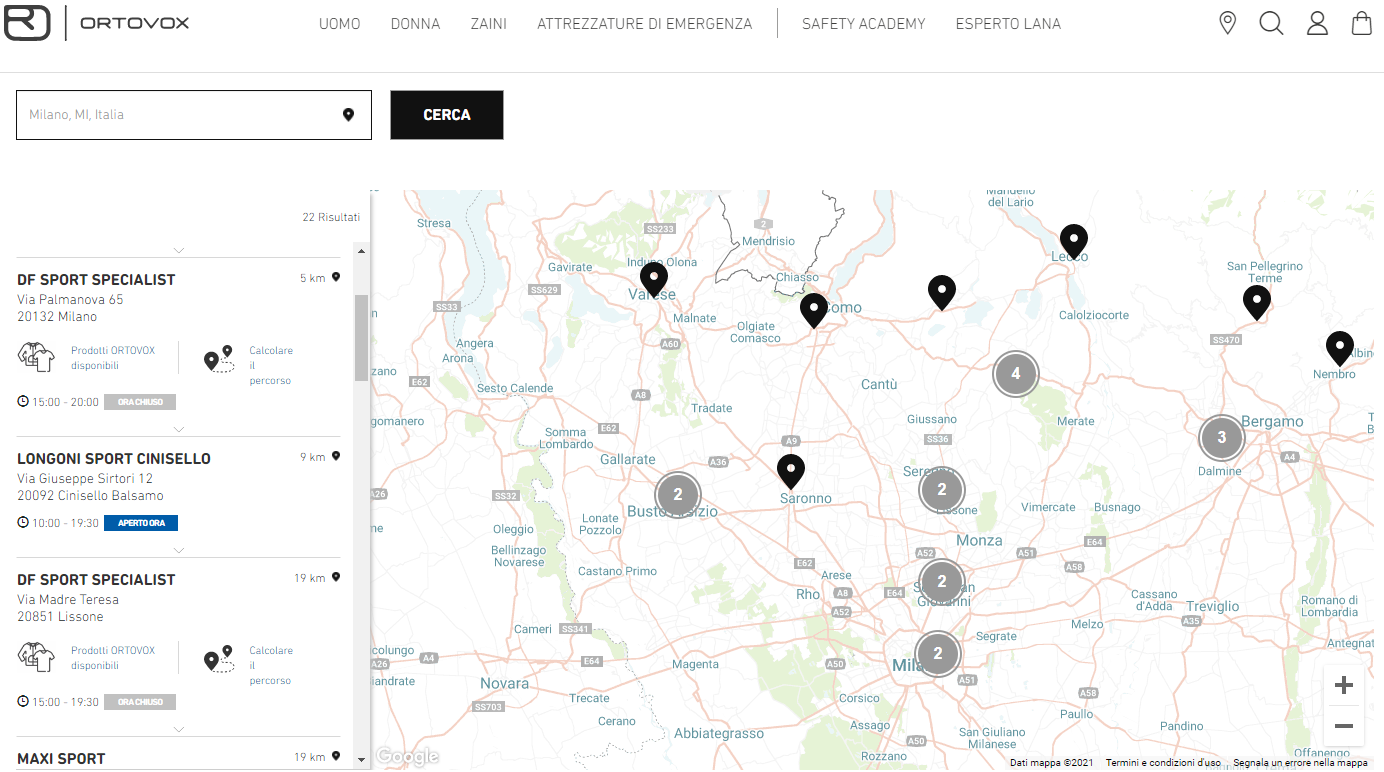Screen dimensions: 1384x772
Task: Open Prodotti ORTOVOX disponibili for Via Palmanova store
Action: click(113, 358)
